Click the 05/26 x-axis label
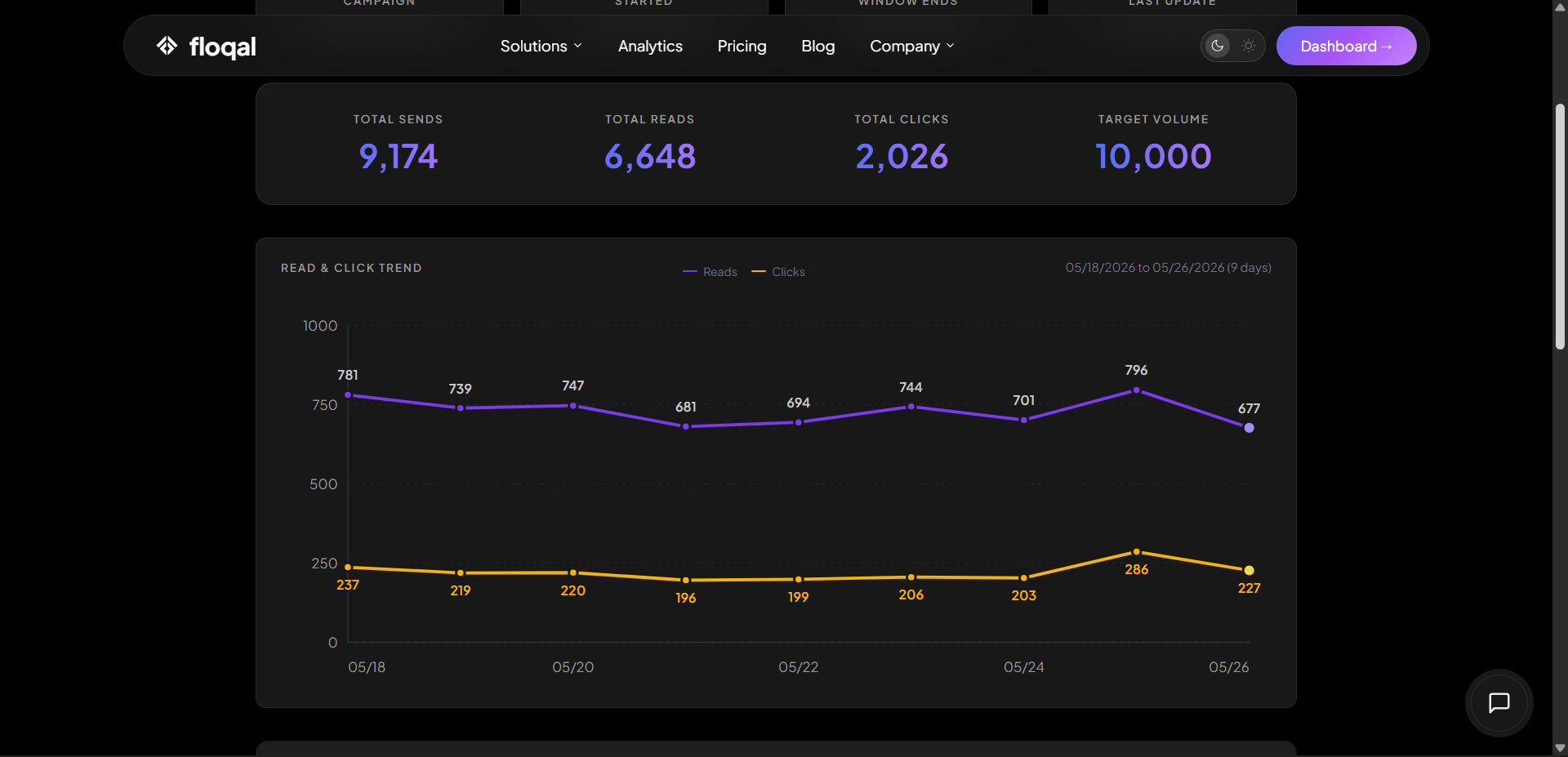 tap(1229, 667)
